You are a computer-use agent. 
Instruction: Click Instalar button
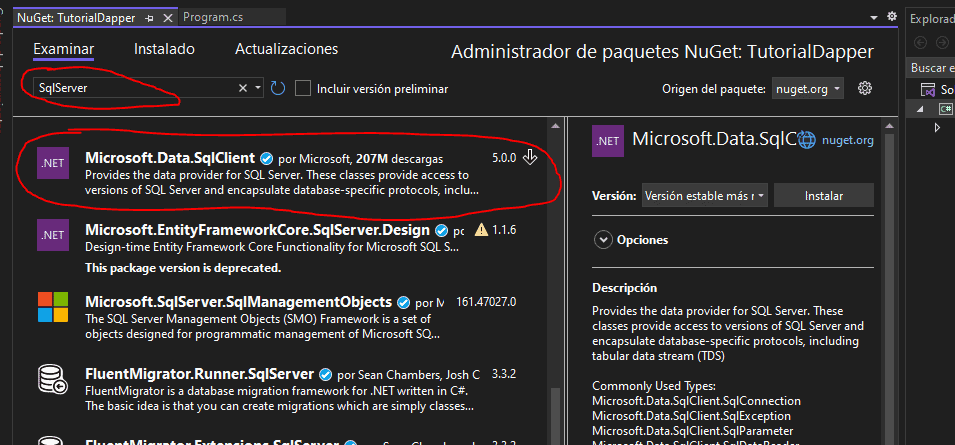click(824, 196)
